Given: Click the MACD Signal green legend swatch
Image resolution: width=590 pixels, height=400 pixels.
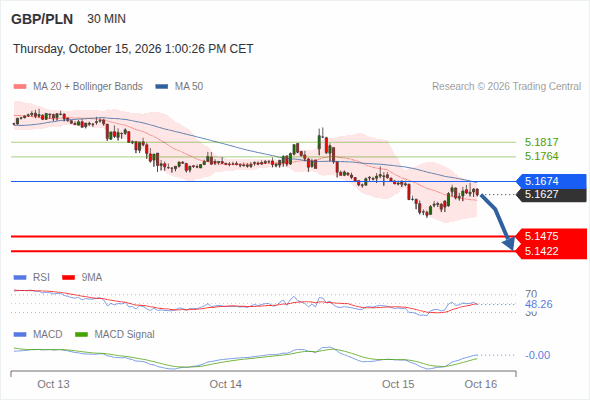Looking at the screenshot, I should point(81,335).
